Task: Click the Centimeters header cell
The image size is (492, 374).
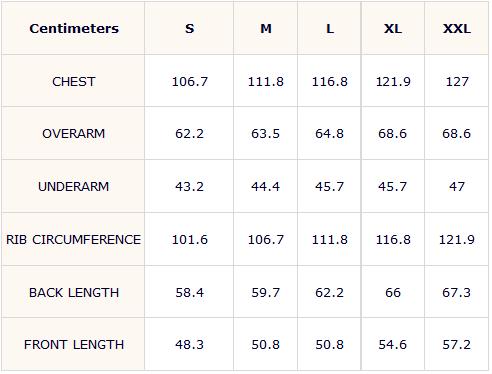Action: pos(74,28)
